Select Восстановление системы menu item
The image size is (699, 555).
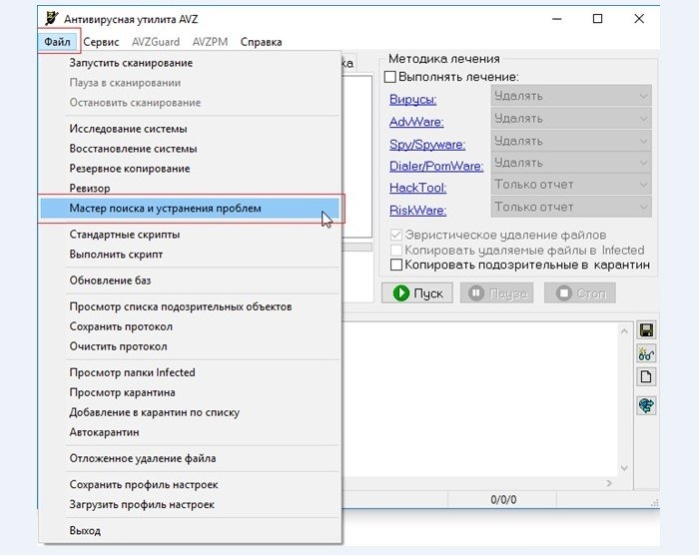[190, 148]
